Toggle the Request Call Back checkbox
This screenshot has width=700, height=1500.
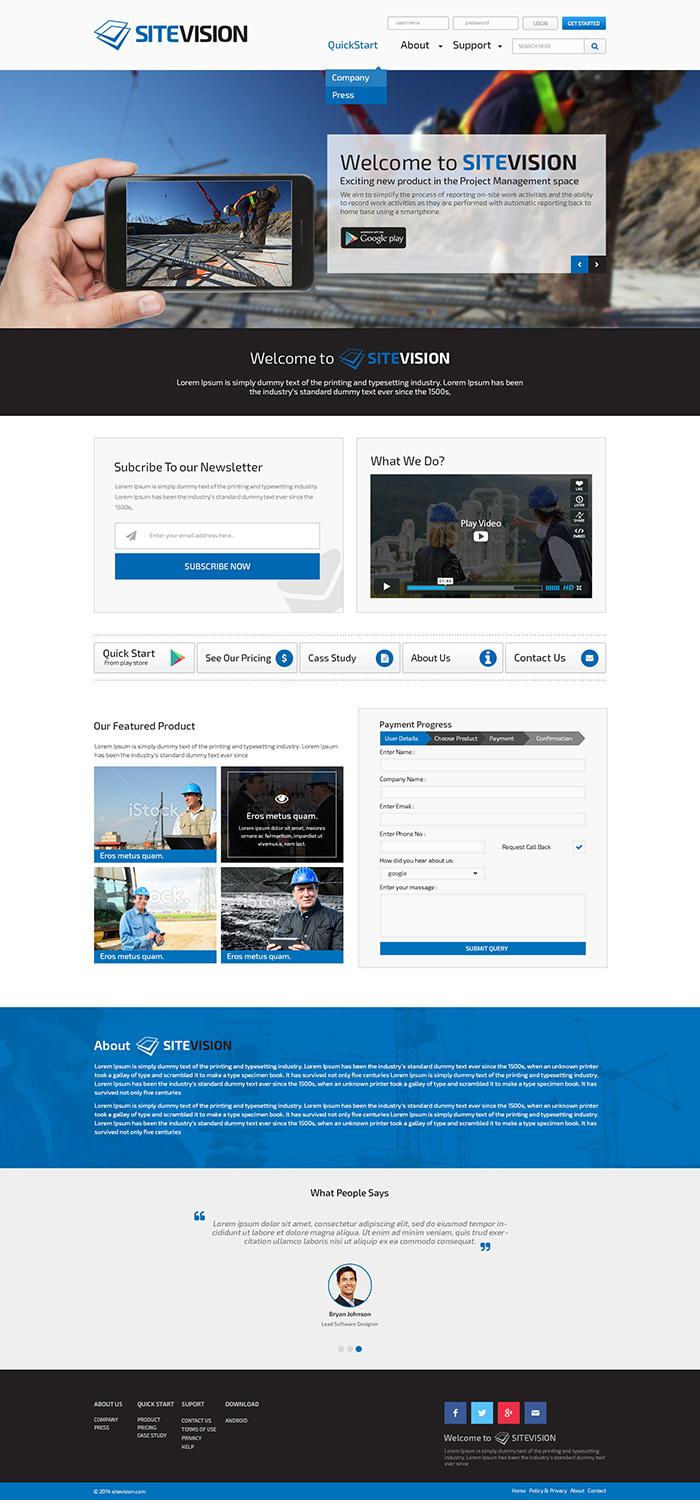pos(579,847)
